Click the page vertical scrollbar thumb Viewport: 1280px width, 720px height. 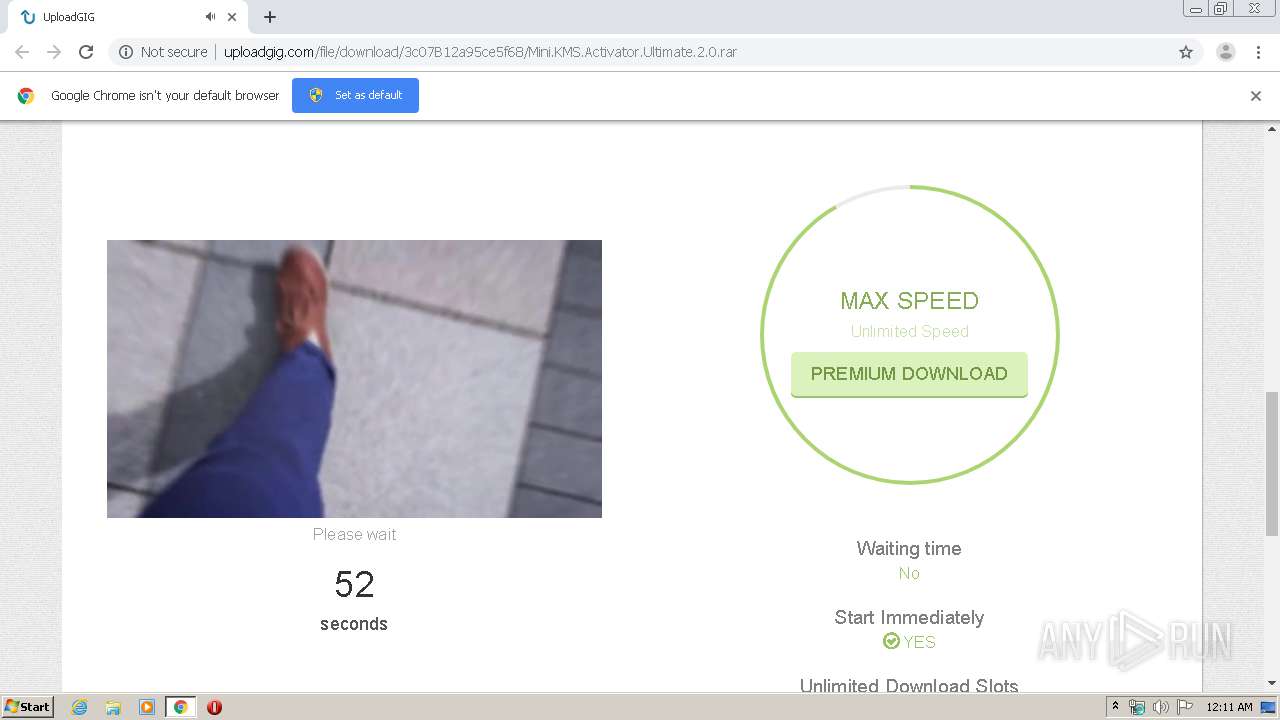(1272, 464)
